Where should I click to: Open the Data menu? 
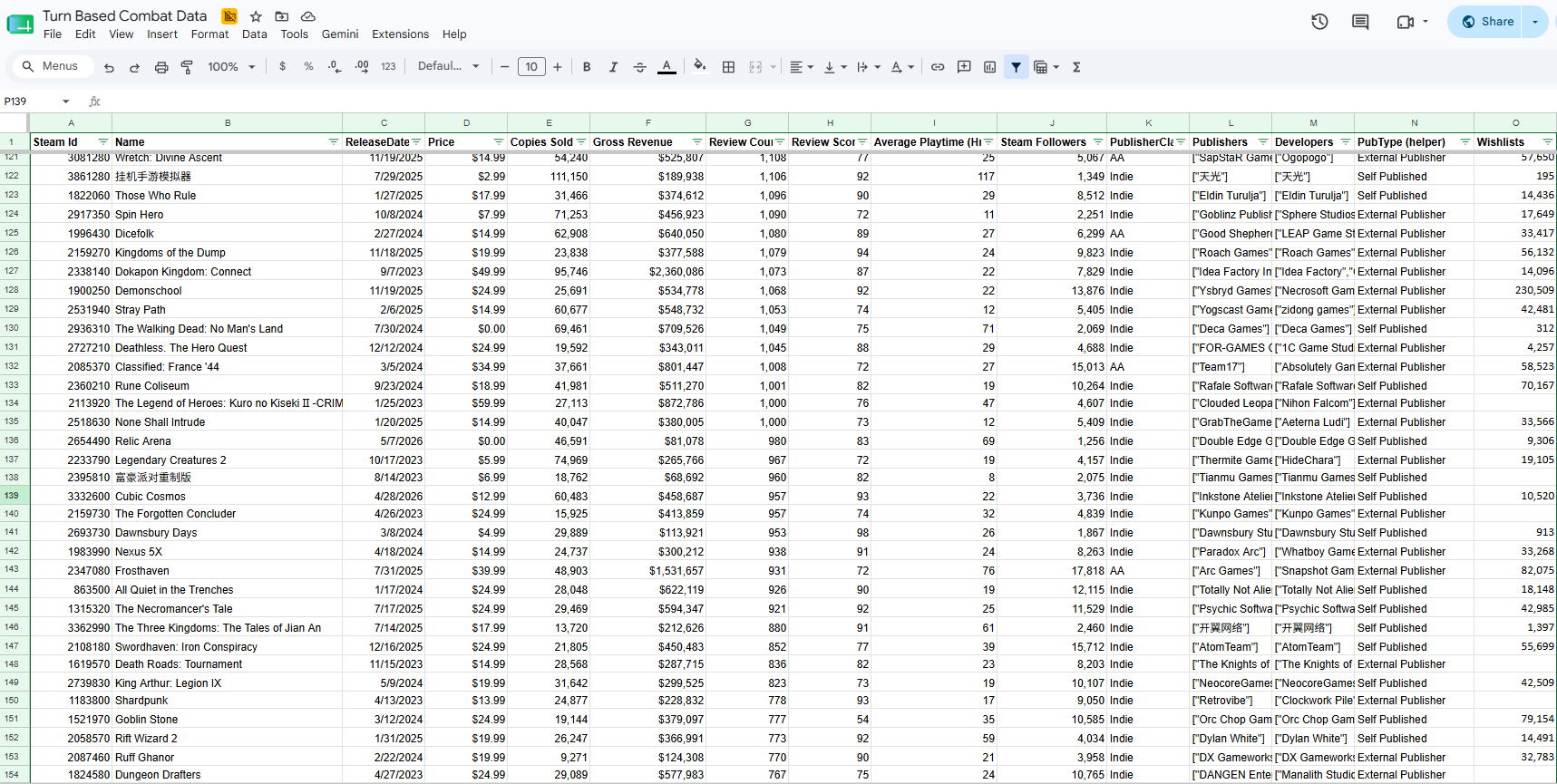tap(255, 34)
